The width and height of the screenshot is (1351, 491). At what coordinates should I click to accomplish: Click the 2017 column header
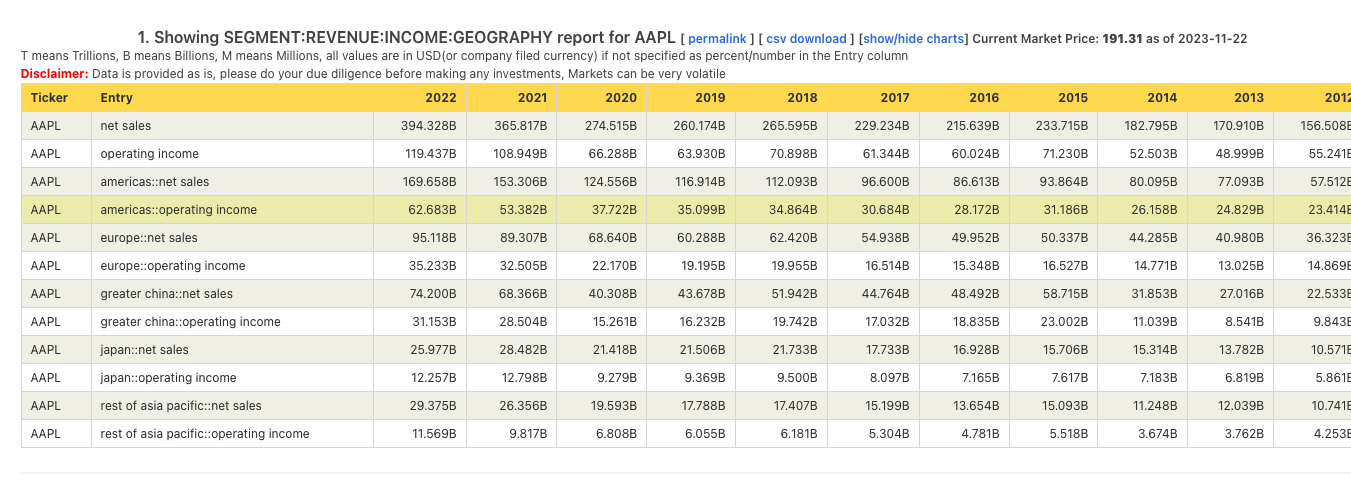click(874, 98)
